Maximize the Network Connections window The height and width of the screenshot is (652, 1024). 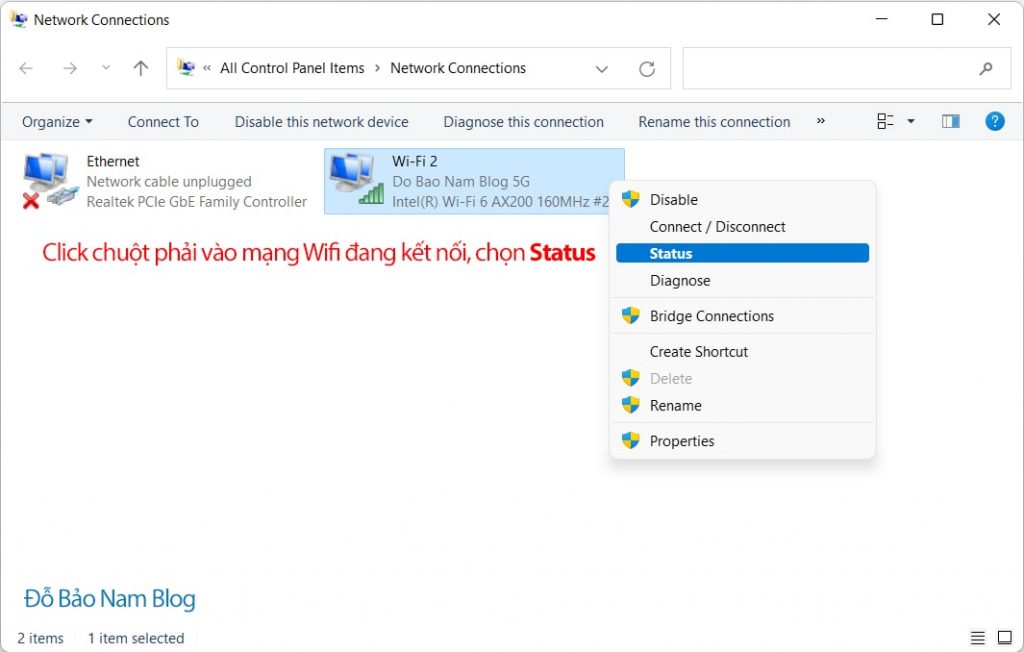pos(937,19)
